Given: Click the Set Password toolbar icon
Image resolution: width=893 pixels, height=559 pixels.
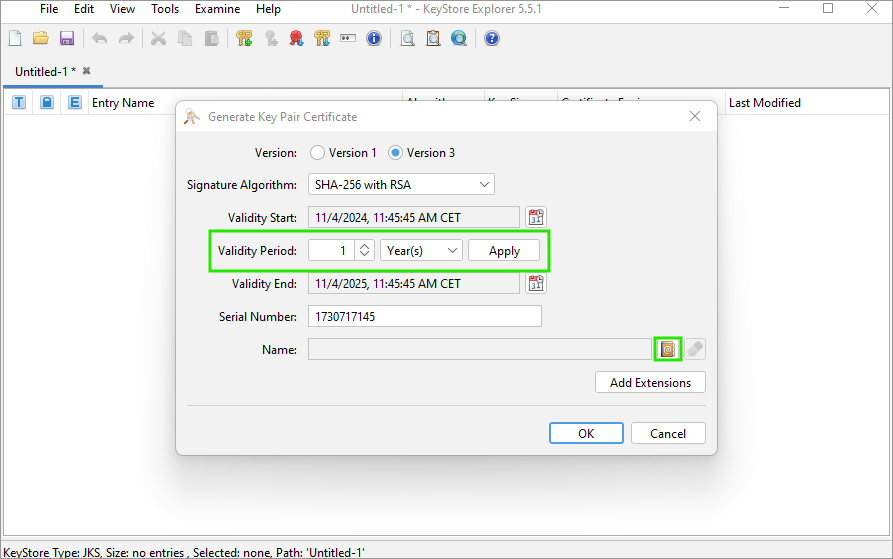Looking at the screenshot, I should (x=348, y=39).
